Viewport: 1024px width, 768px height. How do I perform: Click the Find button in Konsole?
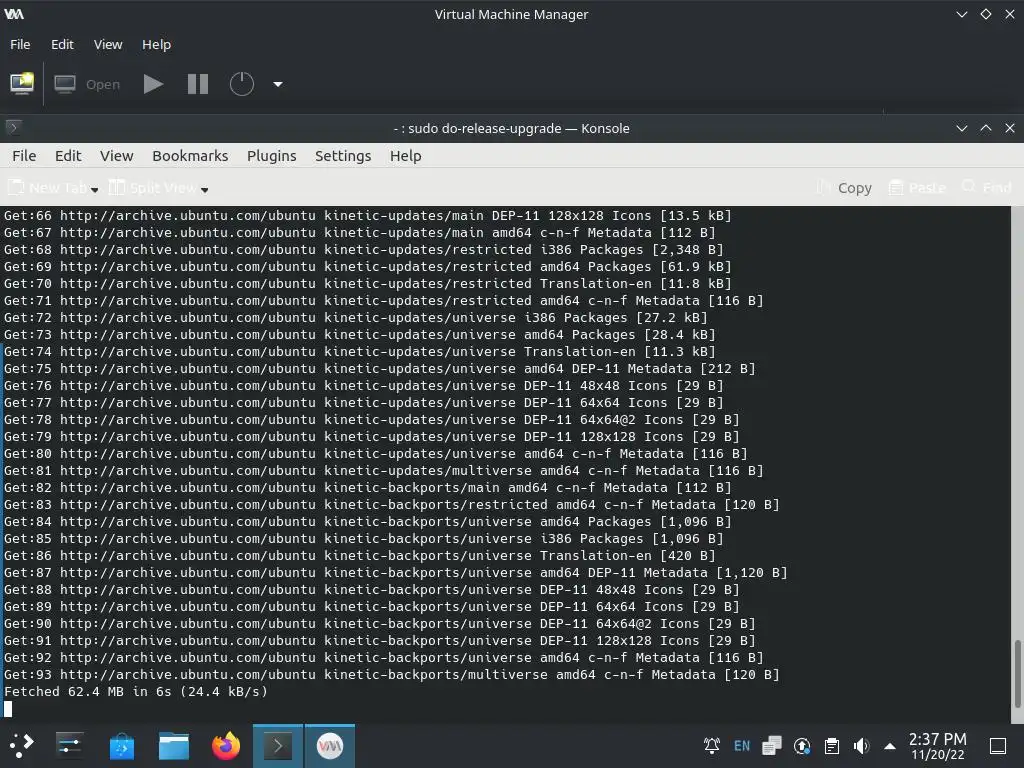pos(987,188)
